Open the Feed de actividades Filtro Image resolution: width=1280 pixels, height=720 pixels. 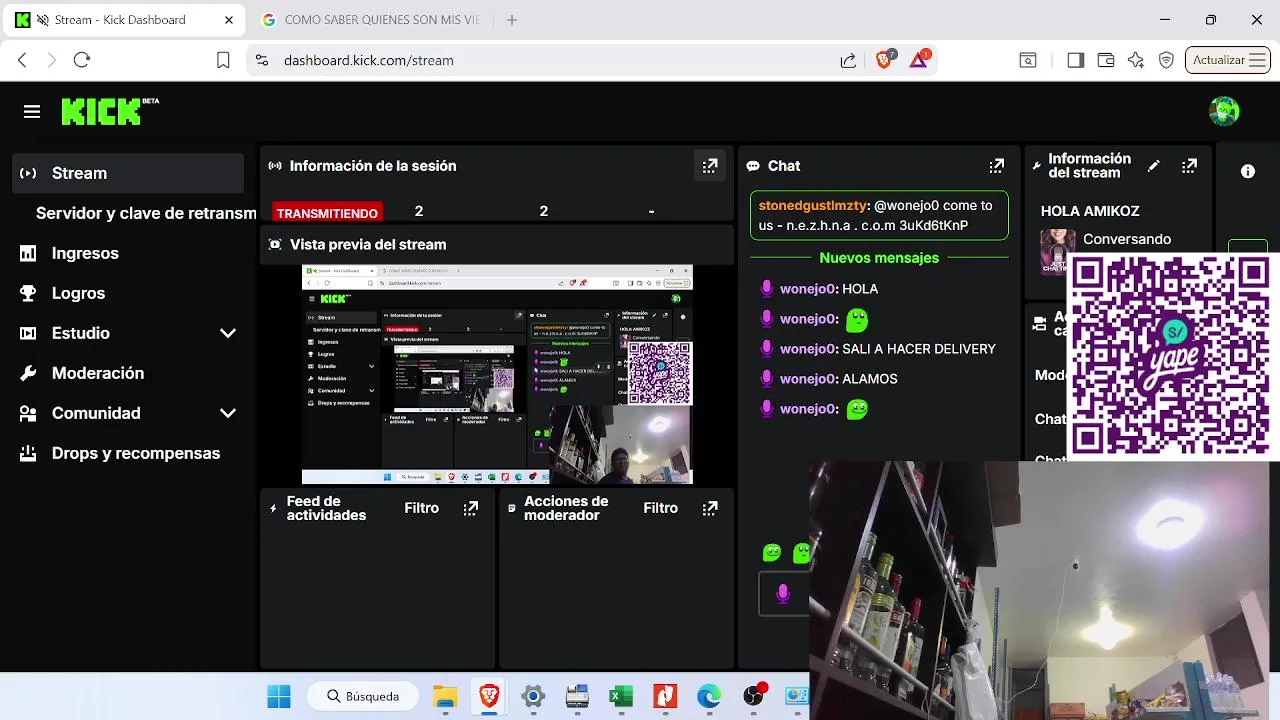tap(421, 508)
